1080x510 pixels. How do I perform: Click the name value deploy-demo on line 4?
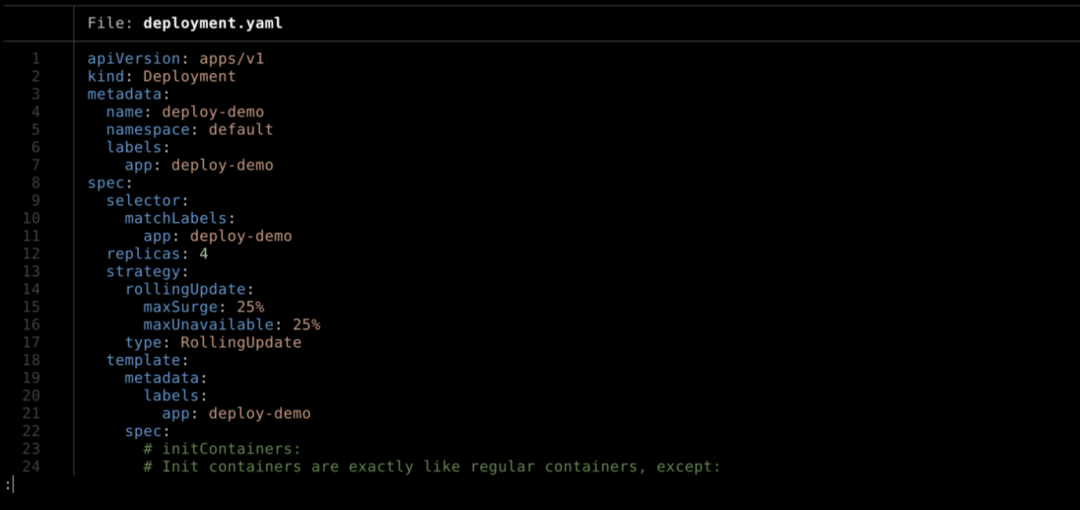[x=213, y=112]
